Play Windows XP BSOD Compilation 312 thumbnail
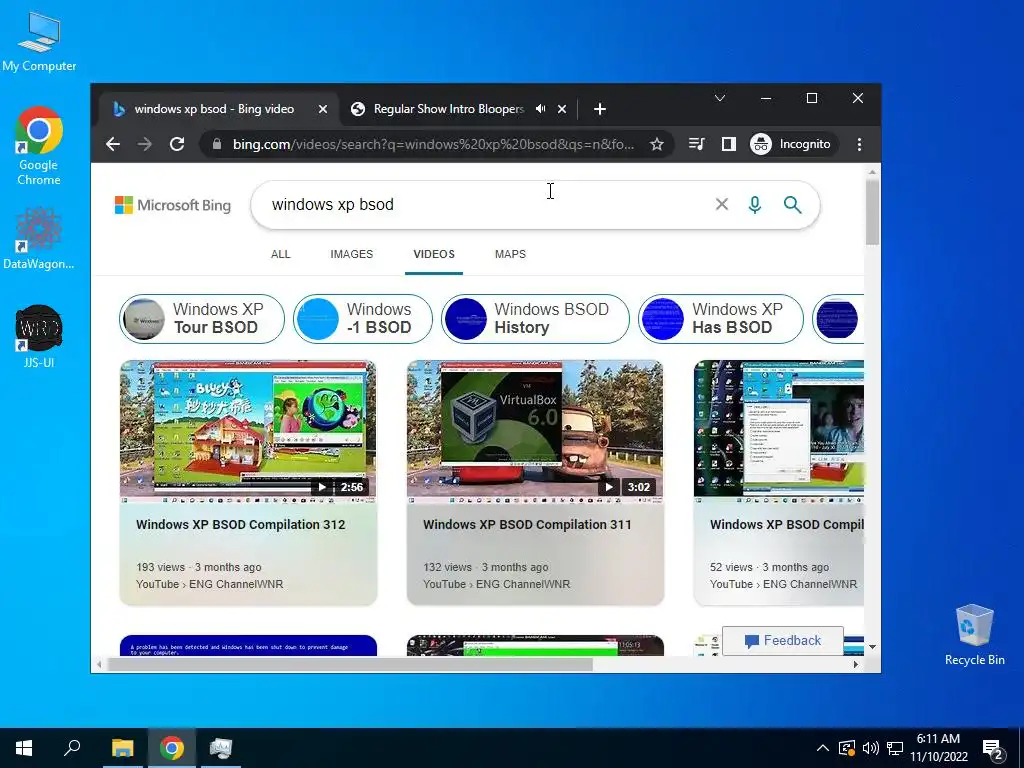 coord(248,431)
